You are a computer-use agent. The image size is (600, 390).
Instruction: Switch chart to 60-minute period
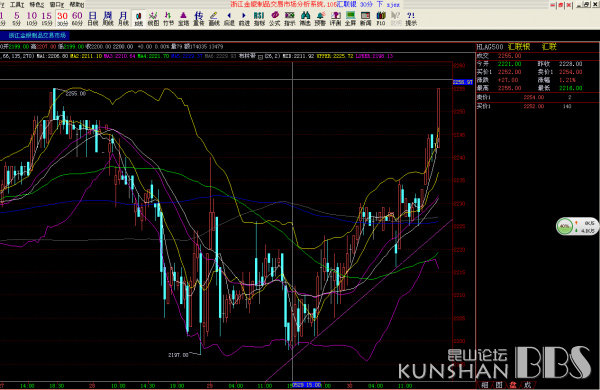[x=77, y=18]
